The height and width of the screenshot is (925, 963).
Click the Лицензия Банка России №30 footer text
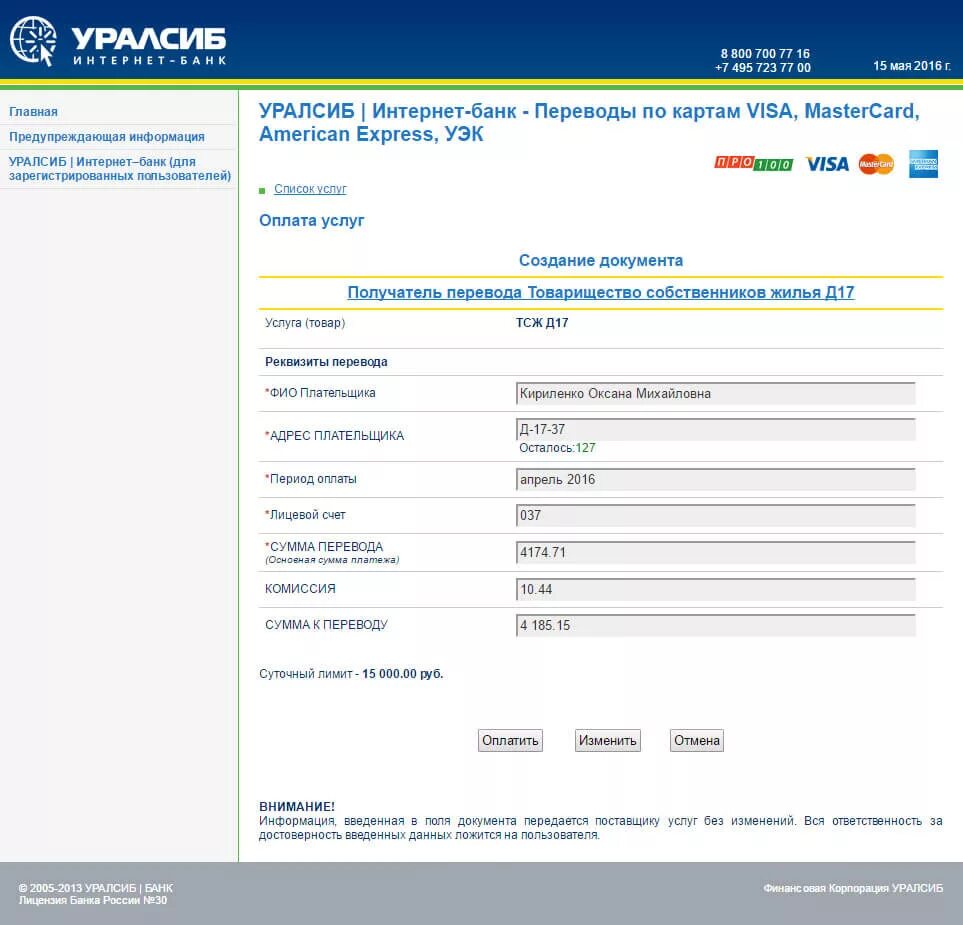[x=93, y=900]
